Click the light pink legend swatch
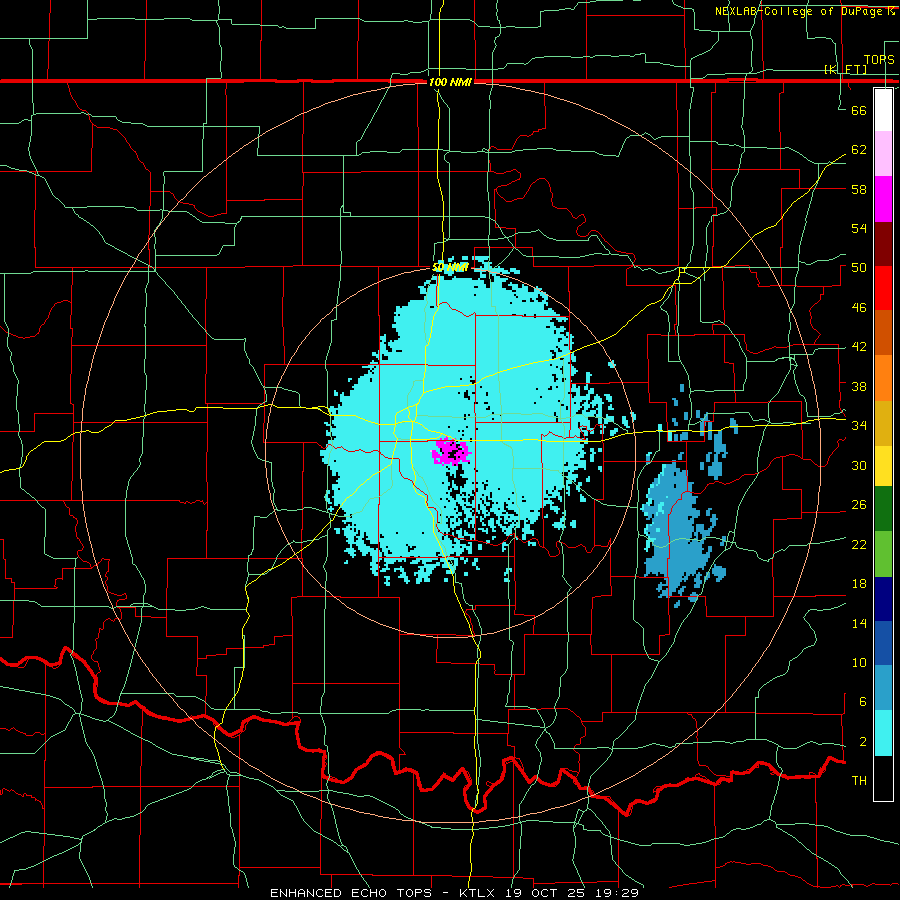Screen dimensions: 900x900 [x=883, y=154]
